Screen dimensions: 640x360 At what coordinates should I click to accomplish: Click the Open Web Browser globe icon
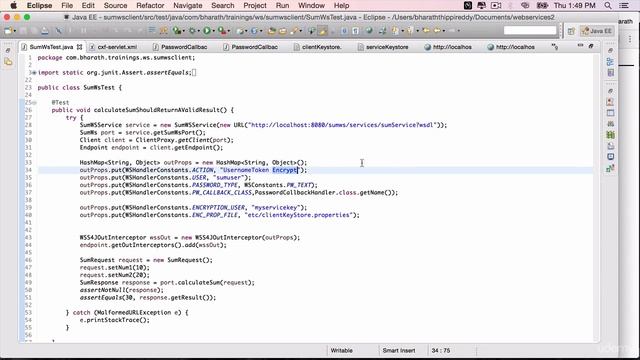(x=369, y=31)
